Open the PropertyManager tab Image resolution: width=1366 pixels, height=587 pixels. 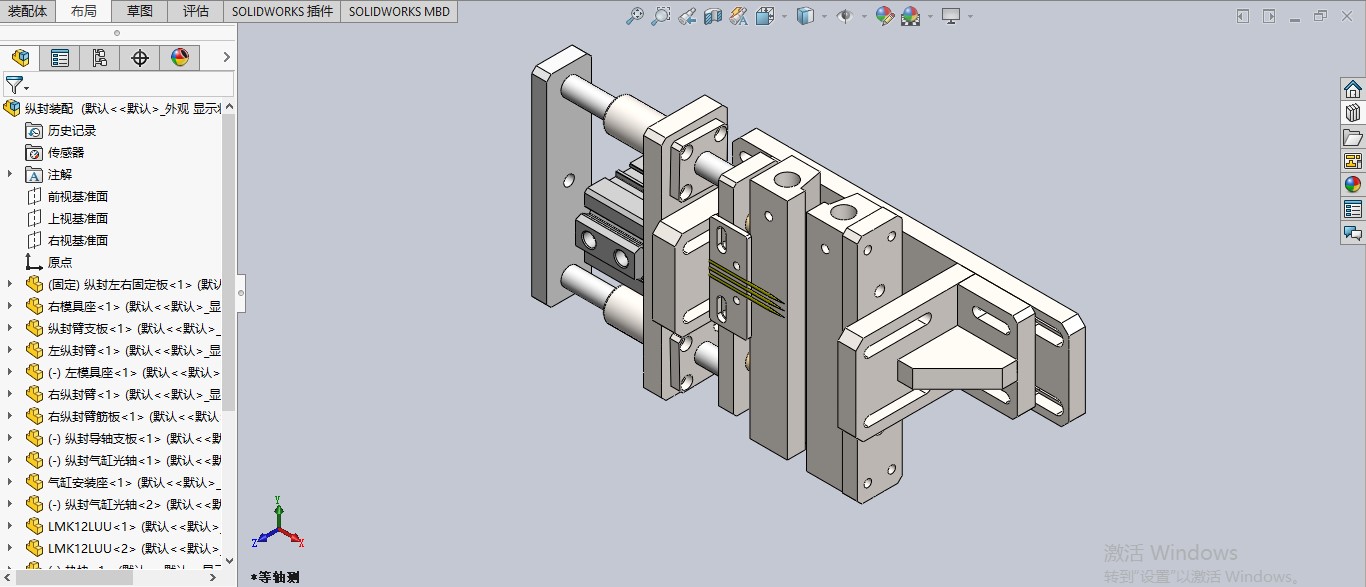pyautogui.click(x=60, y=58)
